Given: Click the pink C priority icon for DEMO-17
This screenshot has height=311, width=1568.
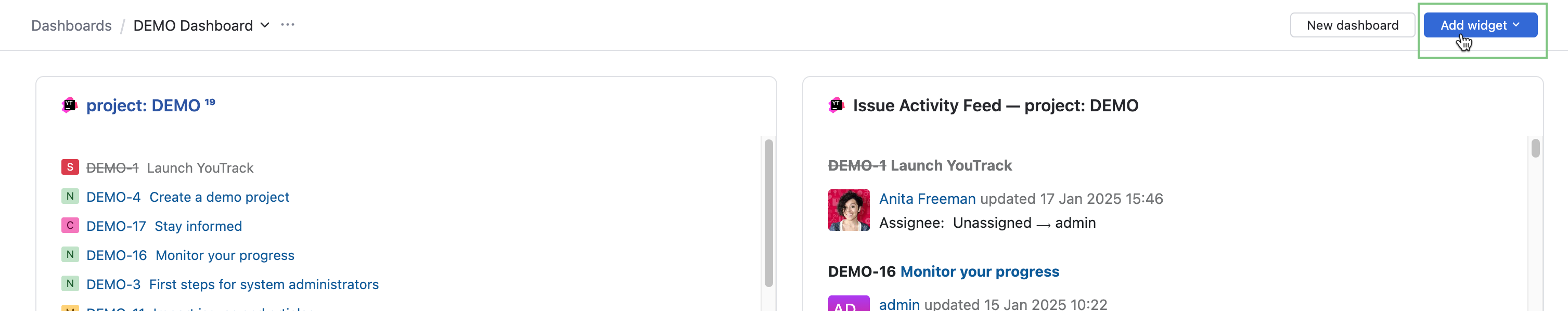Looking at the screenshot, I should tap(70, 226).
